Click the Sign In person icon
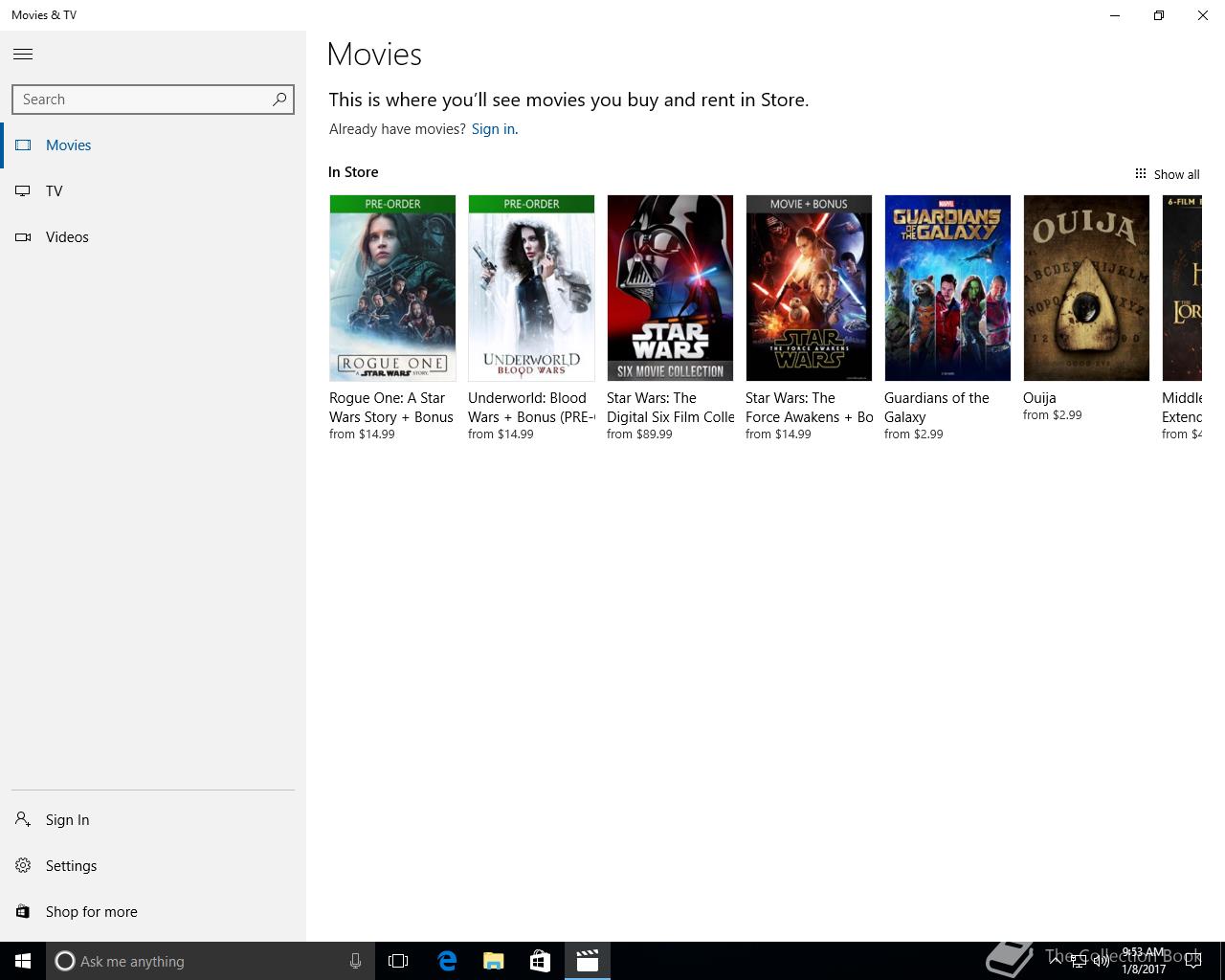The height and width of the screenshot is (980, 1225). click(23, 819)
